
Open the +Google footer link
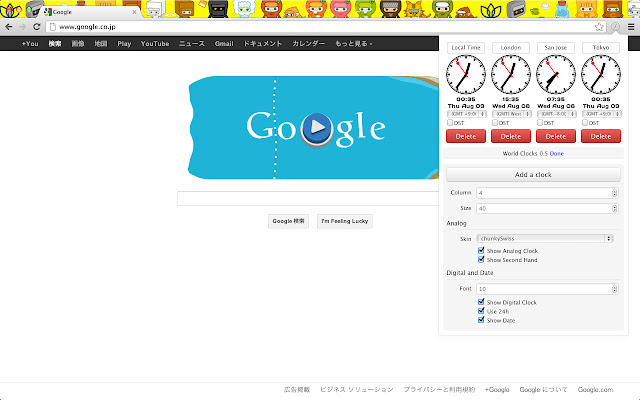pos(497,389)
